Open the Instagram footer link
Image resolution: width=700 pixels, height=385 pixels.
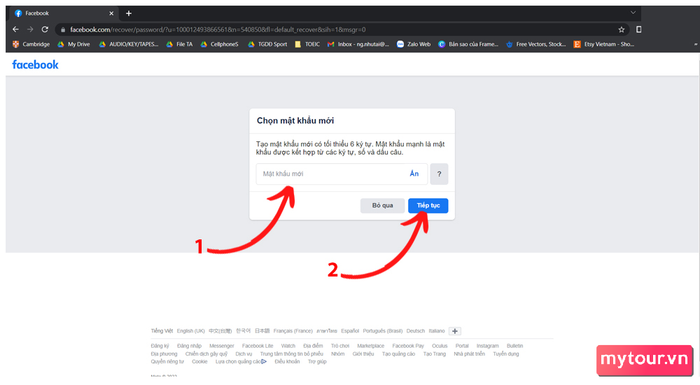tap(488, 346)
